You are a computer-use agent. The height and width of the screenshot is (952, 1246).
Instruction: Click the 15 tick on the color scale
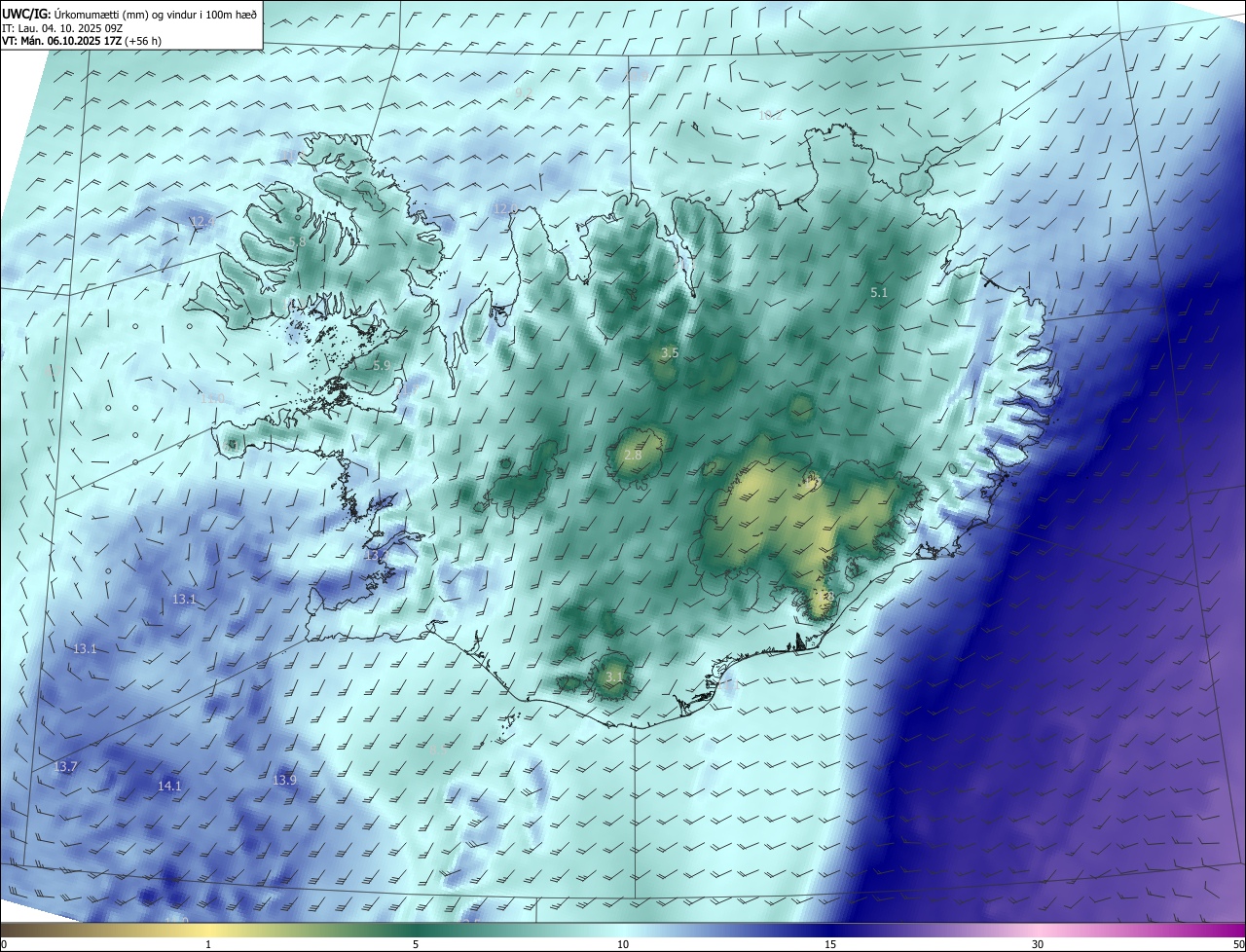tap(830, 944)
